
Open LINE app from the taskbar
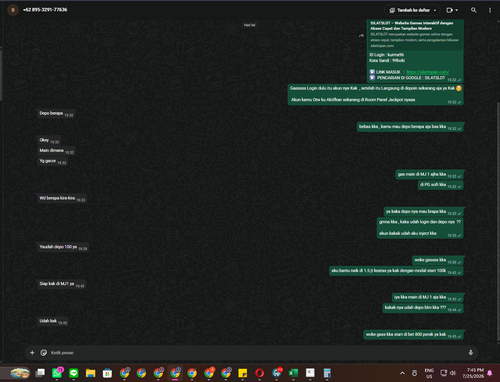point(74,373)
